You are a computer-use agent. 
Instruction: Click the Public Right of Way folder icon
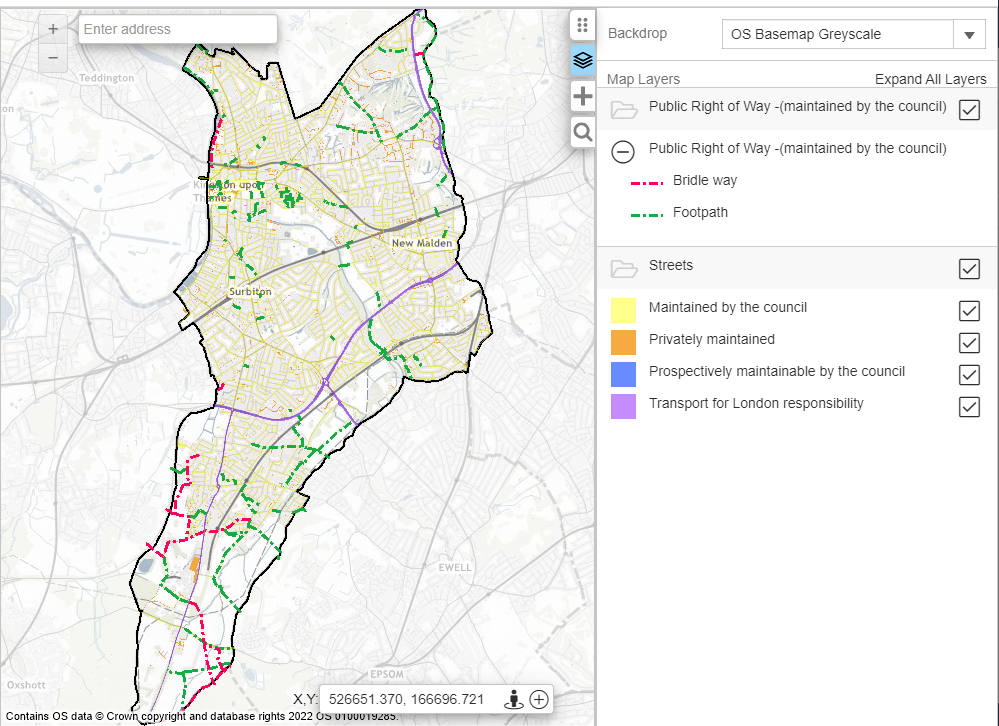point(624,110)
